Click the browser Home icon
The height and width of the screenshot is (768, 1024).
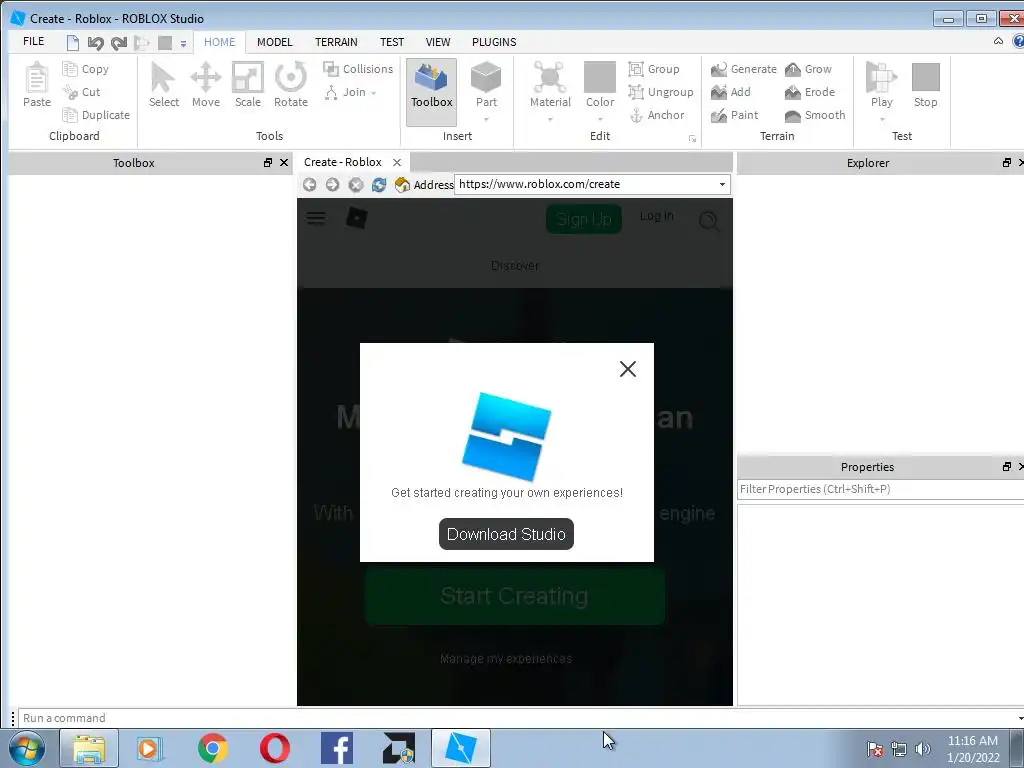coord(402,185)
